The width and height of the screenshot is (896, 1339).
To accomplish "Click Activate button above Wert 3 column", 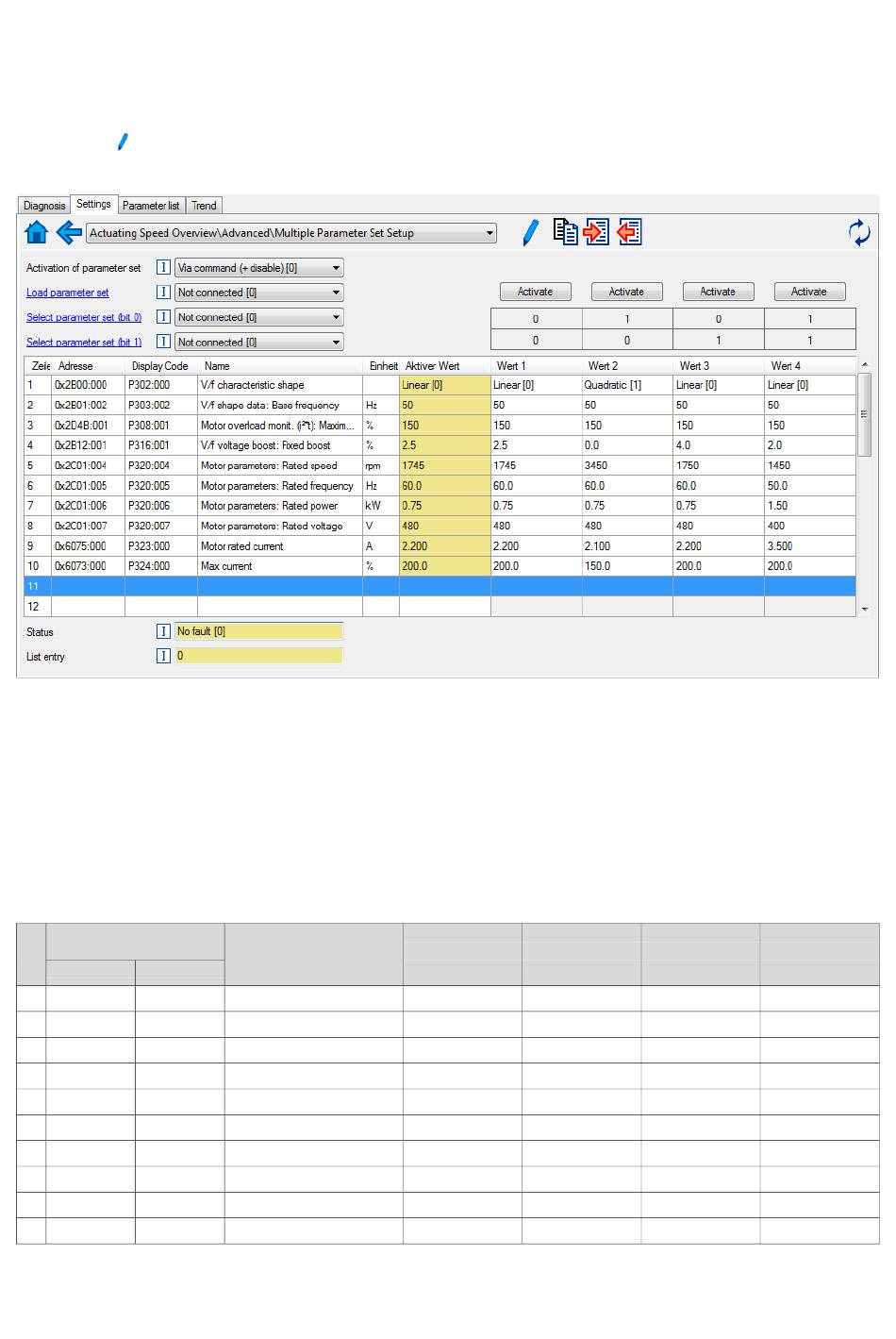I will coord(718,292).
